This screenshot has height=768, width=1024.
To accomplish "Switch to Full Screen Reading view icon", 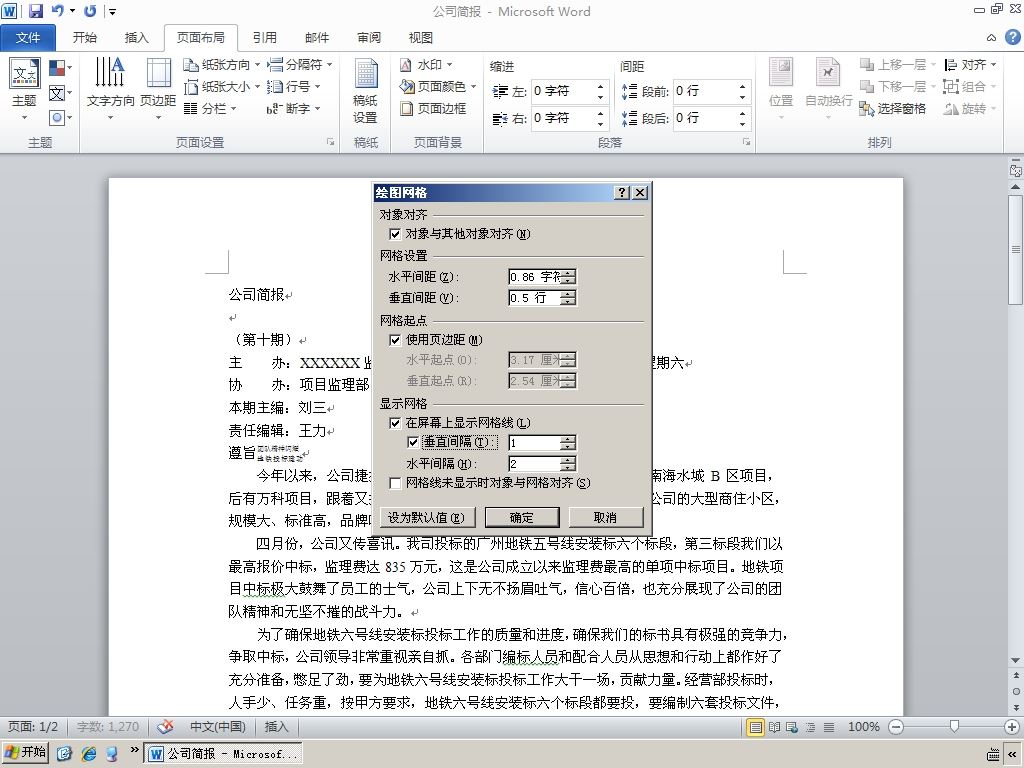I will click(775, 727).
